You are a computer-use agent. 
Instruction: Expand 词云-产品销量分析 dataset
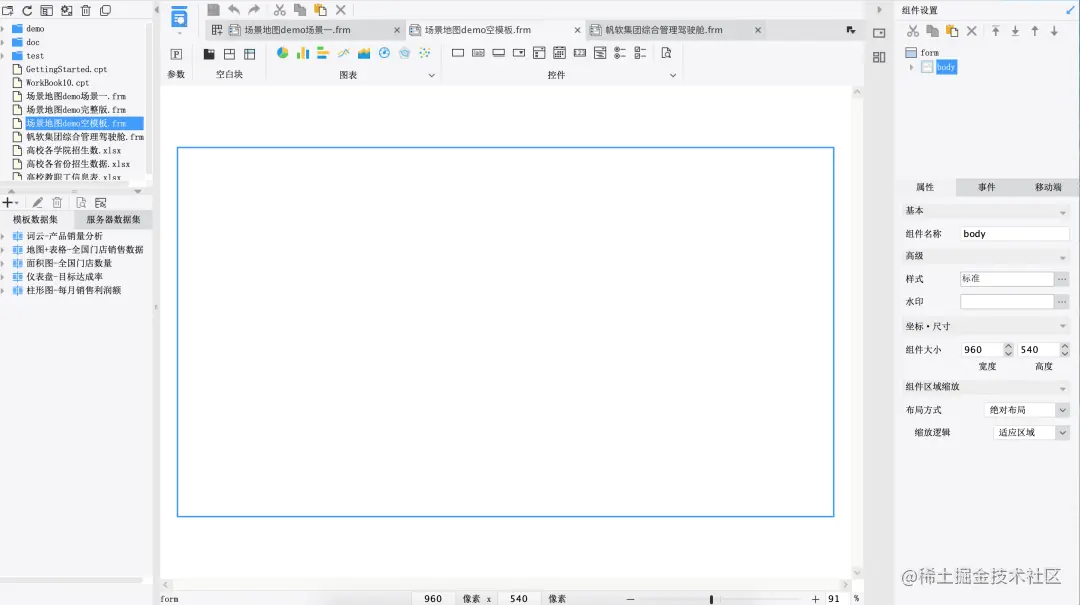tap(3, 236)
